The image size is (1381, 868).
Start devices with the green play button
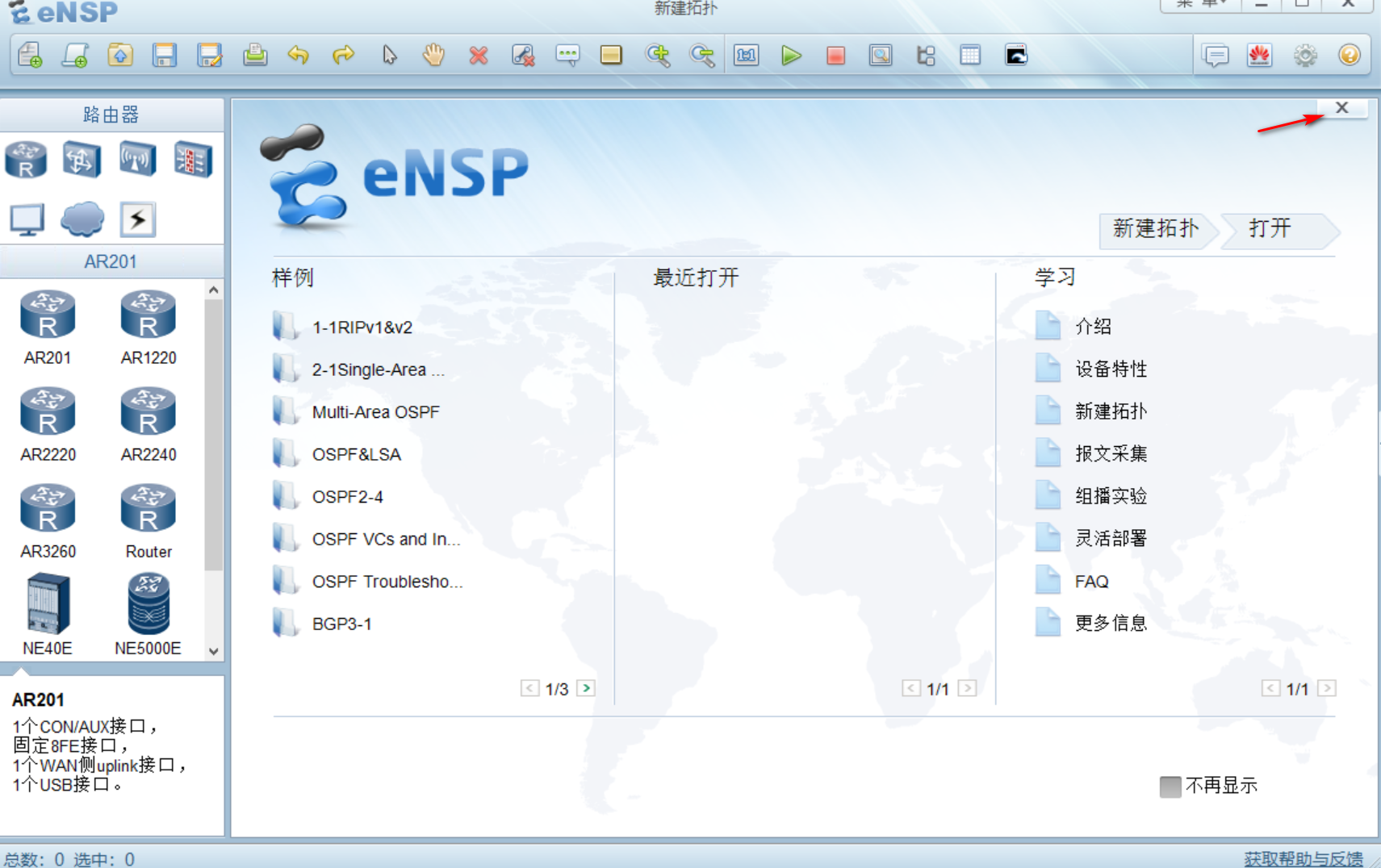(791, 55)
